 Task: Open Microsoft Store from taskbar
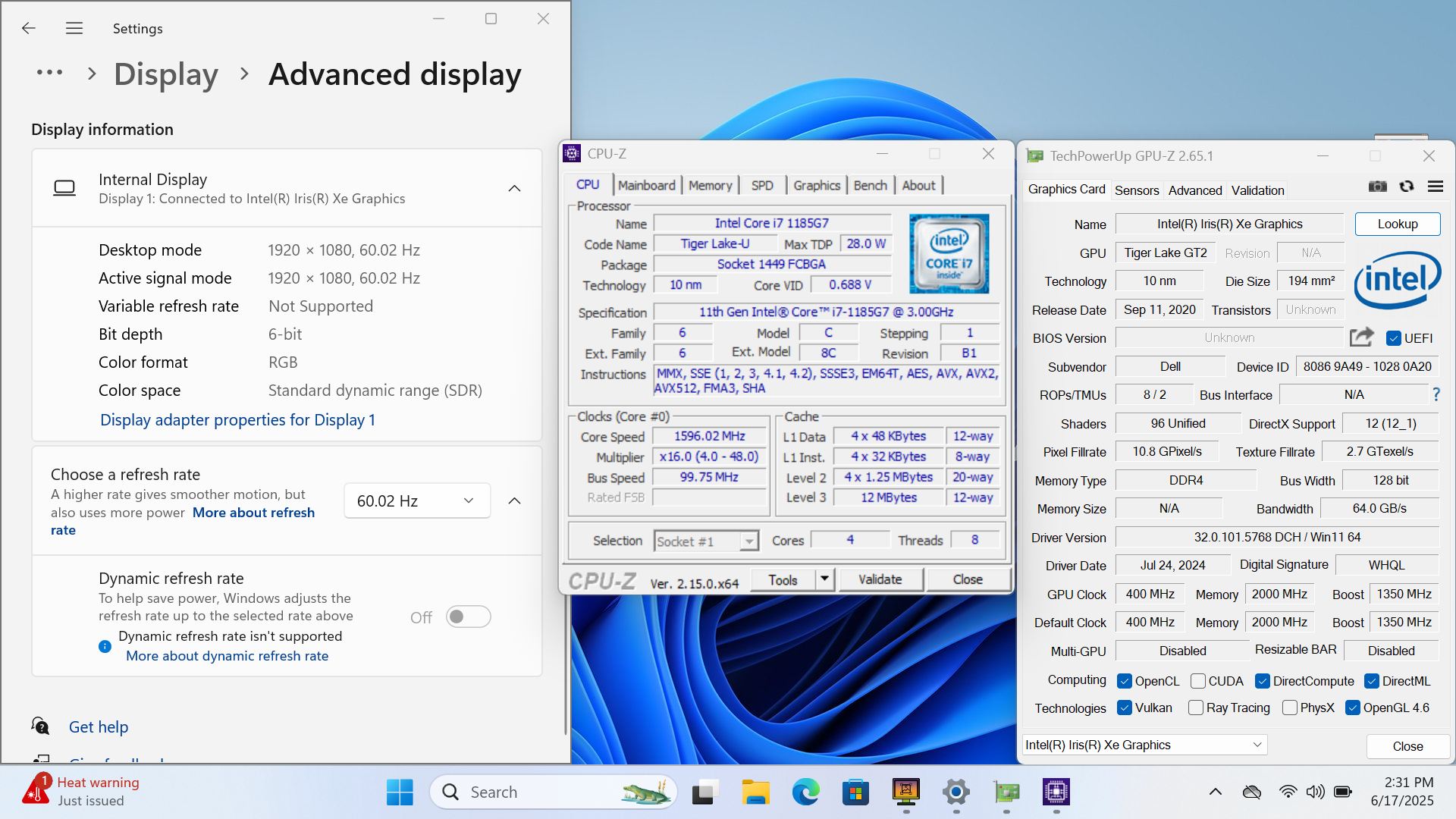tap(855, 792)
